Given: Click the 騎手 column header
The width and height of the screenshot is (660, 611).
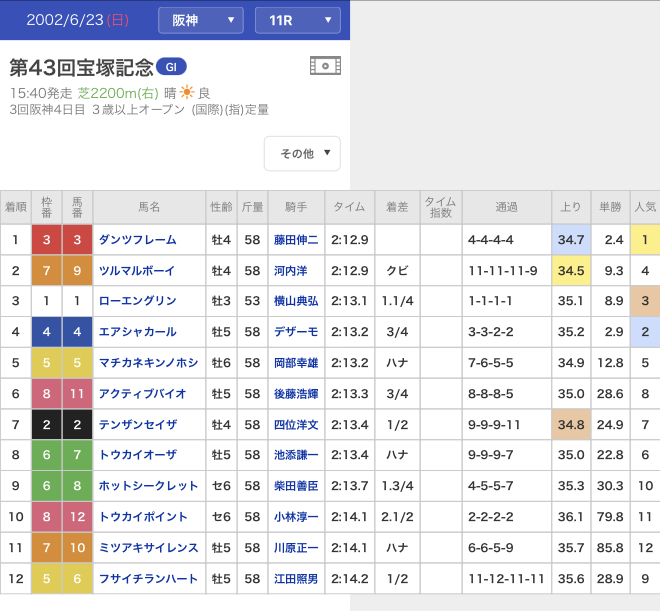Looking at the screenshot, I should [x=296, y=207].
